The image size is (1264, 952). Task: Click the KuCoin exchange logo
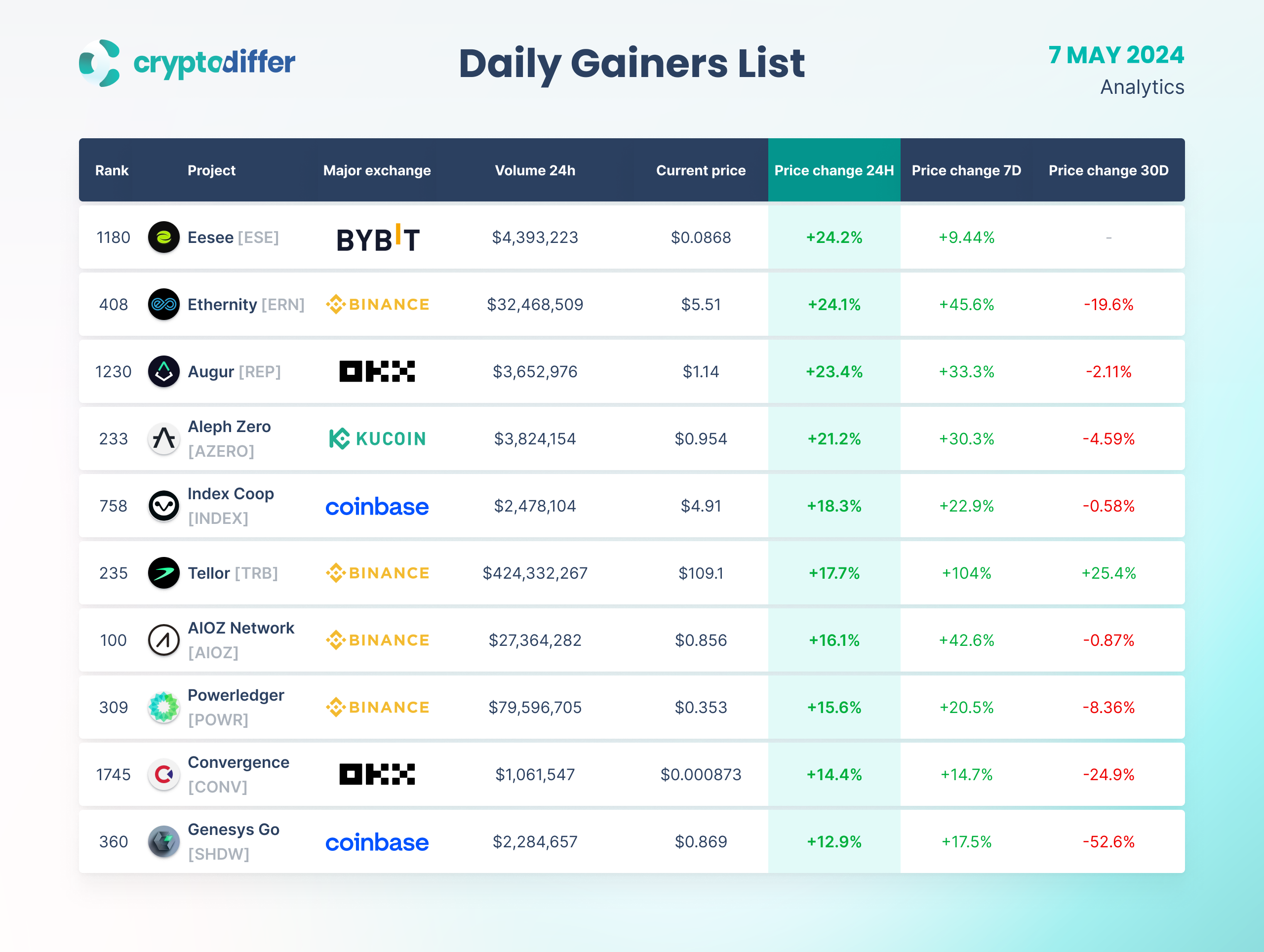click(378, 439)
